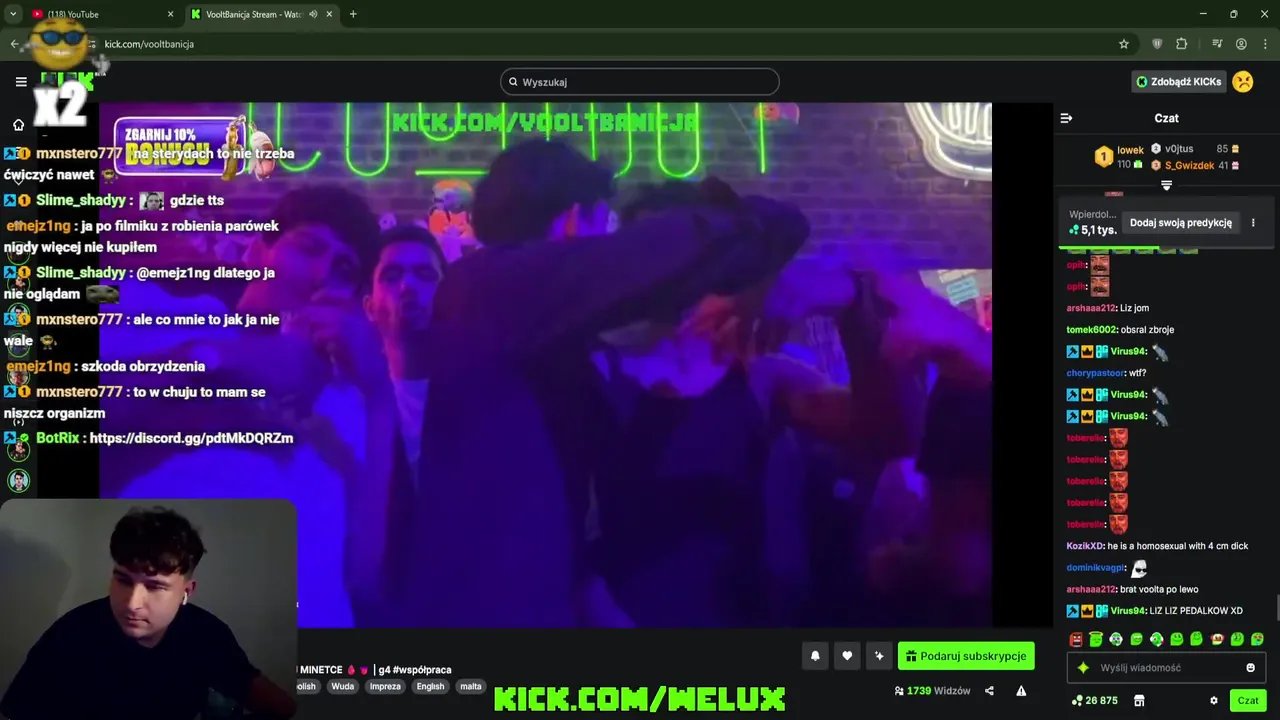Click the Podaruj subskrypcje button
This screenshot has height=720, width=1280.
[966, 656]
